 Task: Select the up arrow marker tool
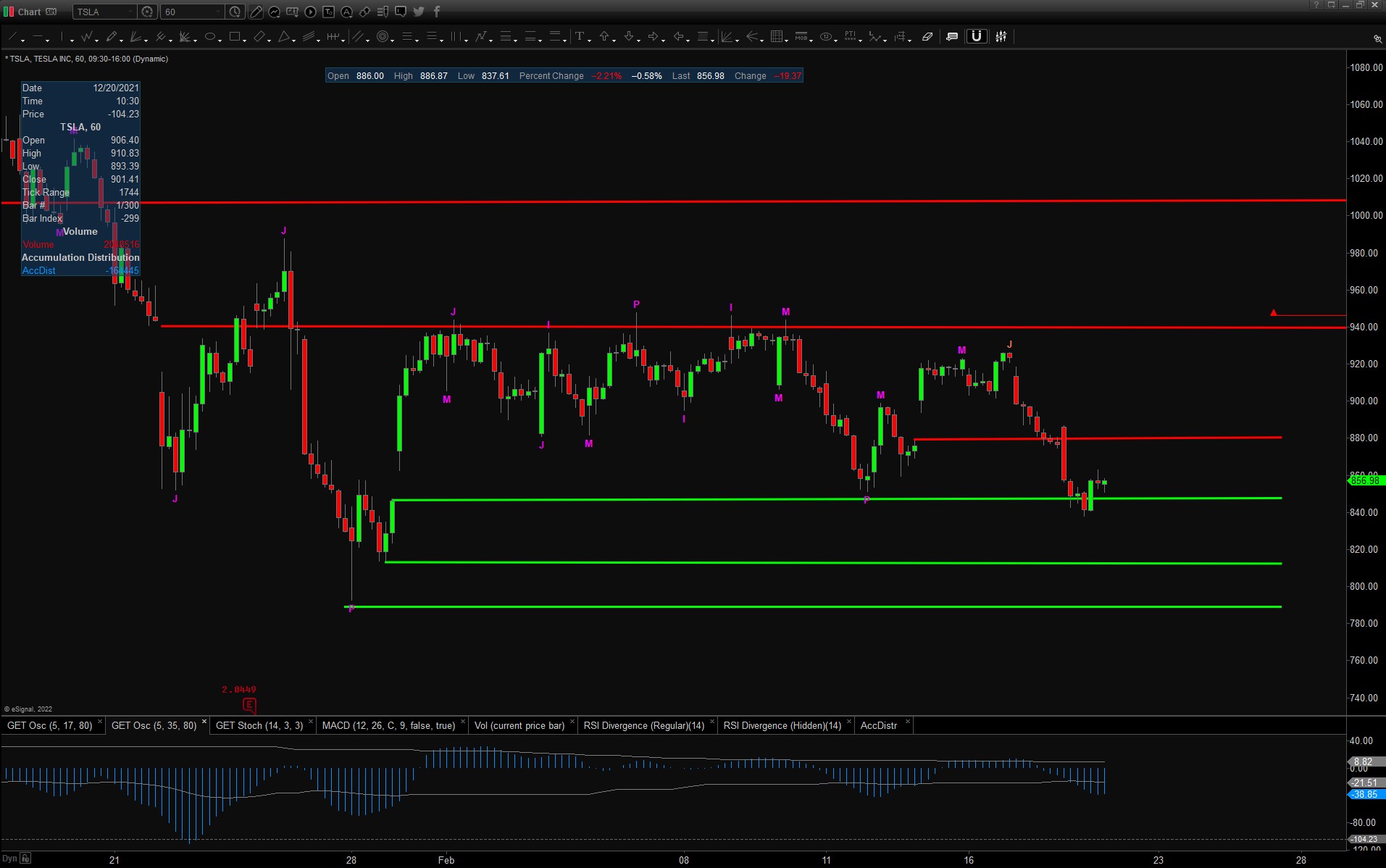click(604, 37)
